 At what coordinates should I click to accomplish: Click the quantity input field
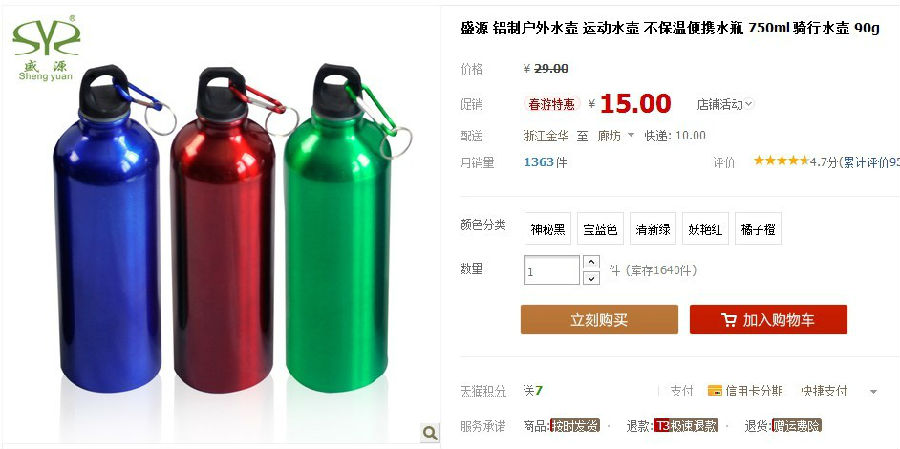pyautogui.click(x=552, y=270)
